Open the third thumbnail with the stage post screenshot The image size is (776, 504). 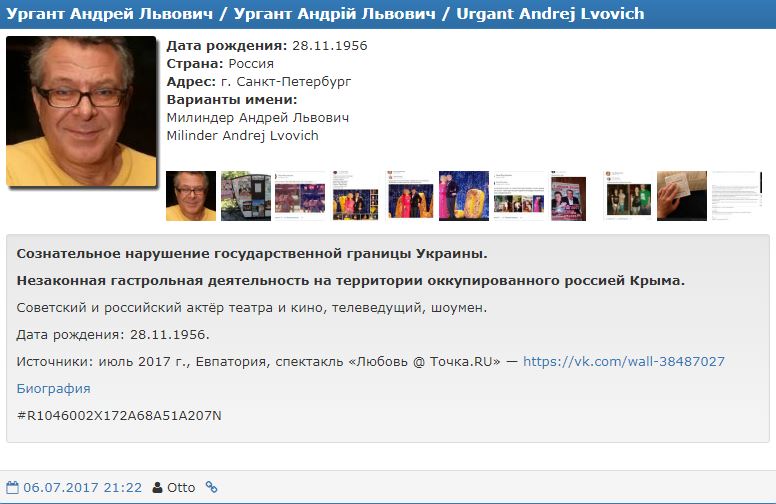click(300, 196)
